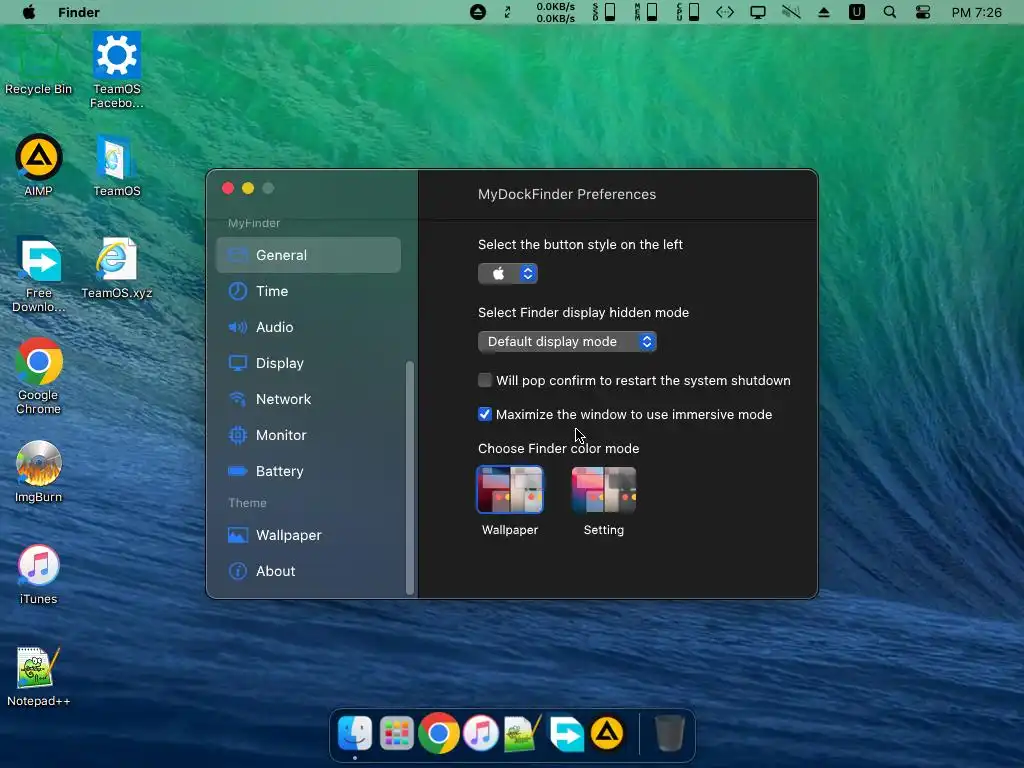Select Notepad++ desktop icon
1024x768 pixels.
coord(39,677)
